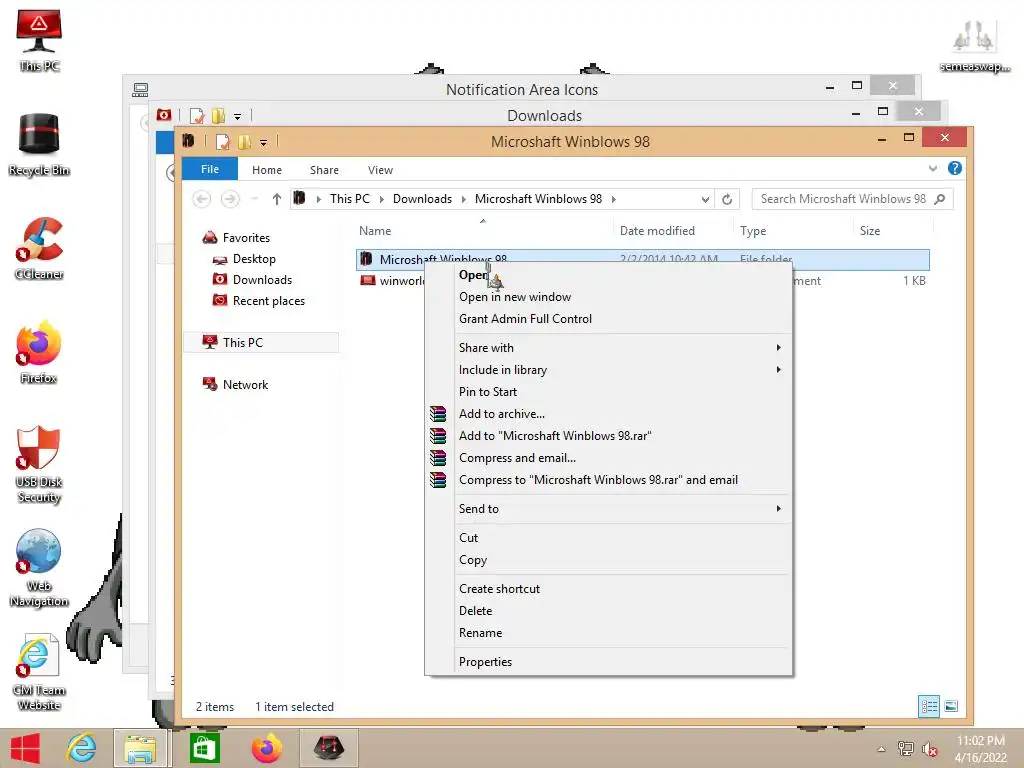Viewport: 1024px width, 768px height.
Task: Switch to the Share ribbon tab
Action: point(324,170)
